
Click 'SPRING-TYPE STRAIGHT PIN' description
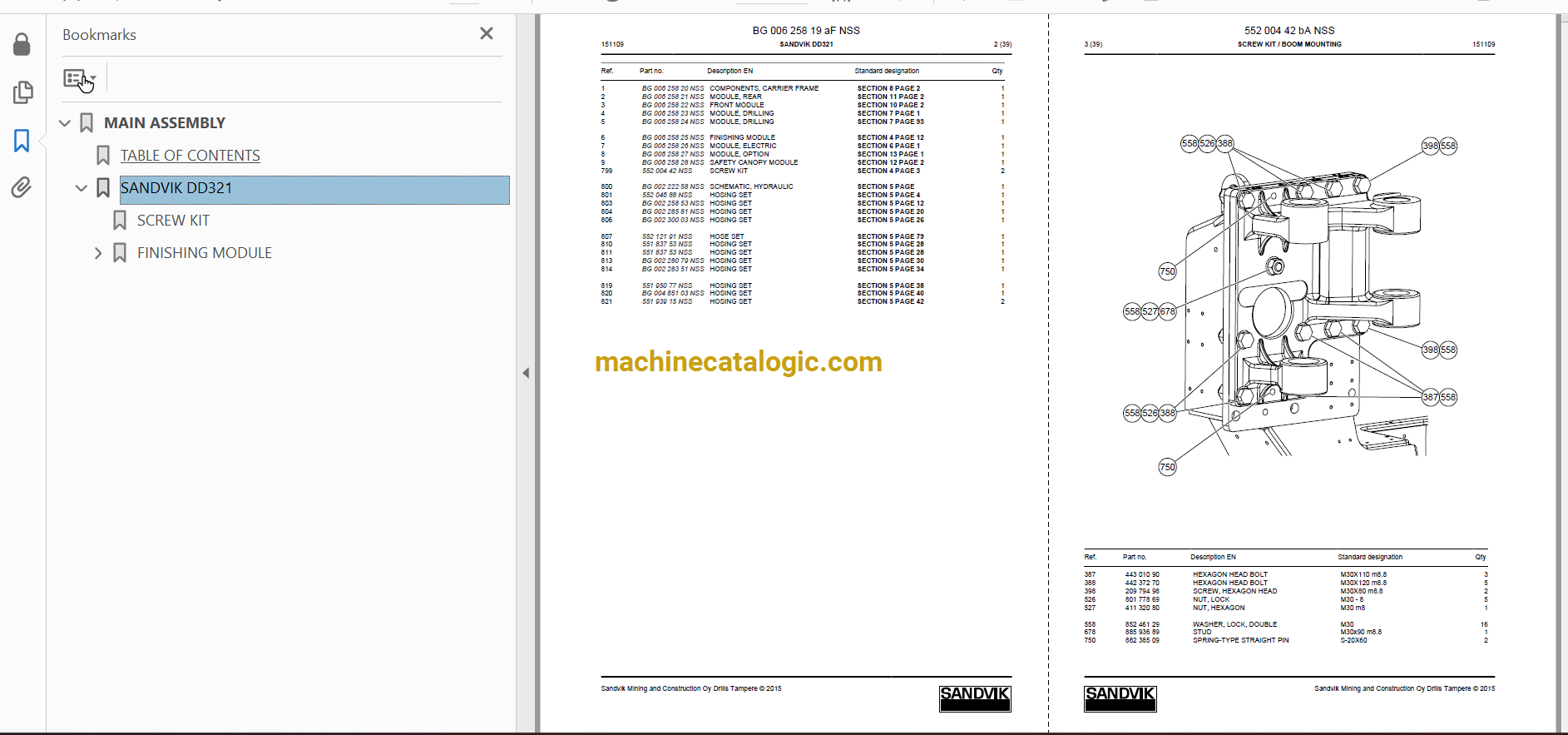(x=1241, y=640)
